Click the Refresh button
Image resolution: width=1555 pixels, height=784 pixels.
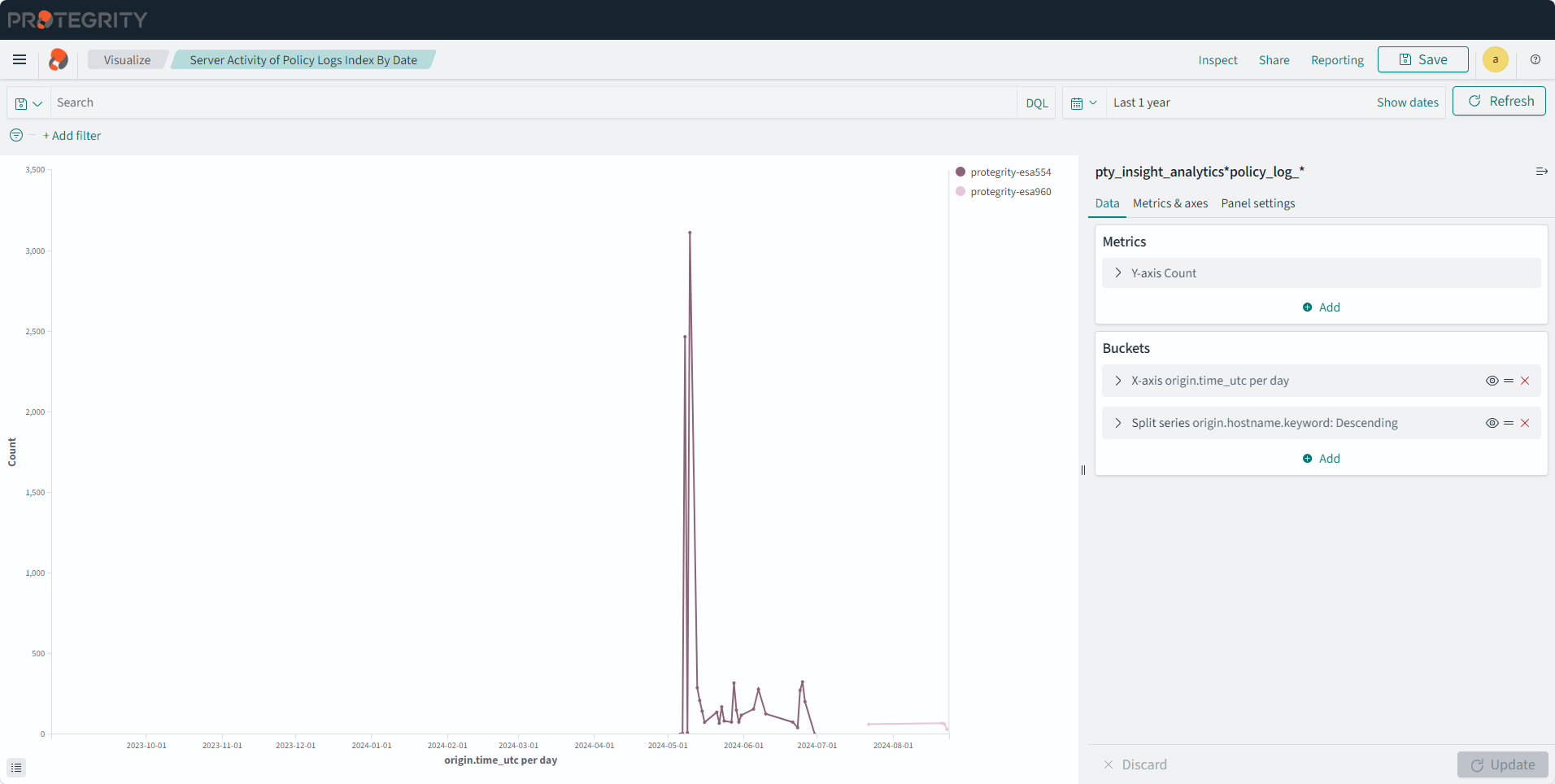(1499, 102)
